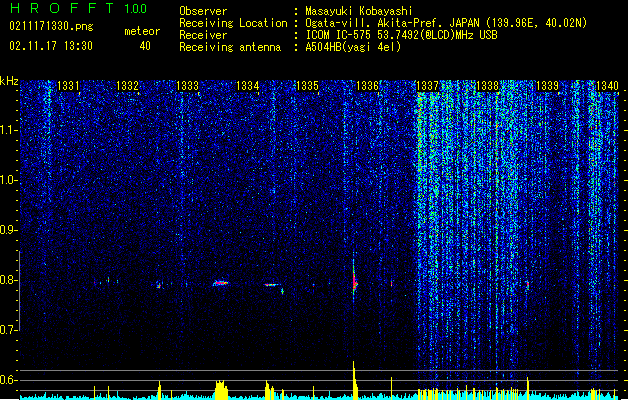629x400 pixels.
Task: Click the 1333 time marker
Action: point(188,86)
